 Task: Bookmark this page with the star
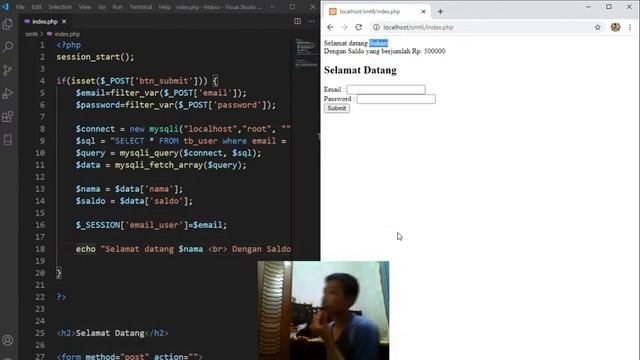[x=598, y=27]
